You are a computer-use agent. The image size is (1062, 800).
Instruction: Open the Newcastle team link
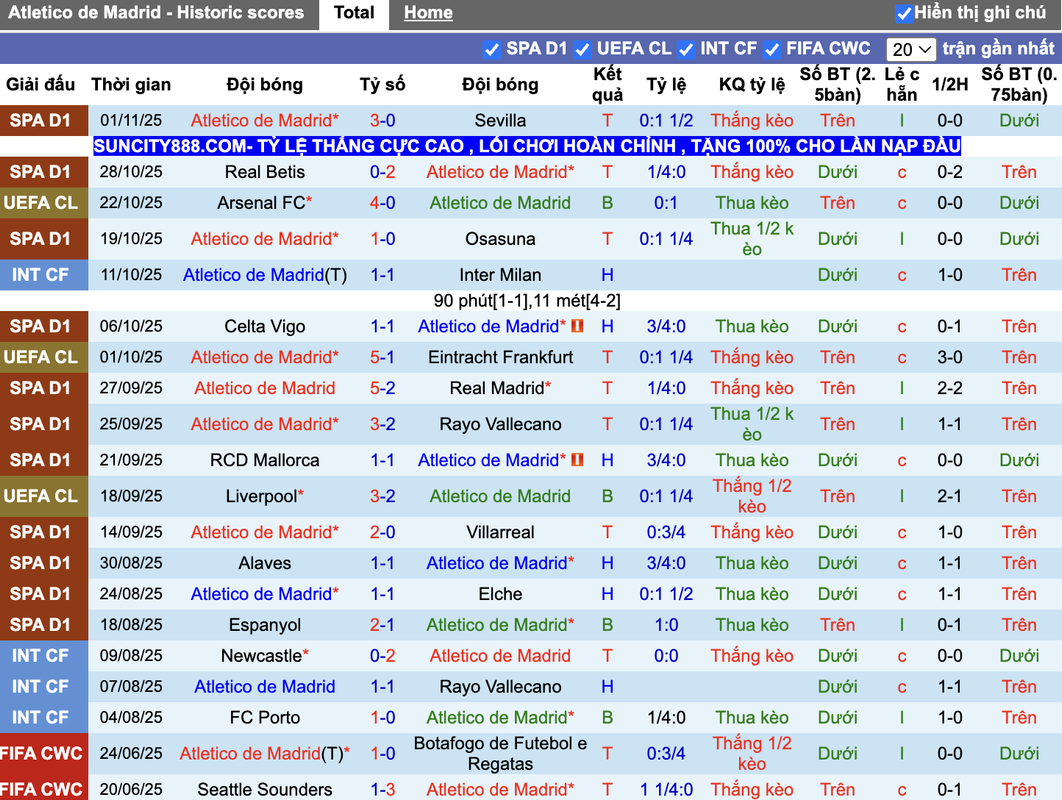[265, 656]
